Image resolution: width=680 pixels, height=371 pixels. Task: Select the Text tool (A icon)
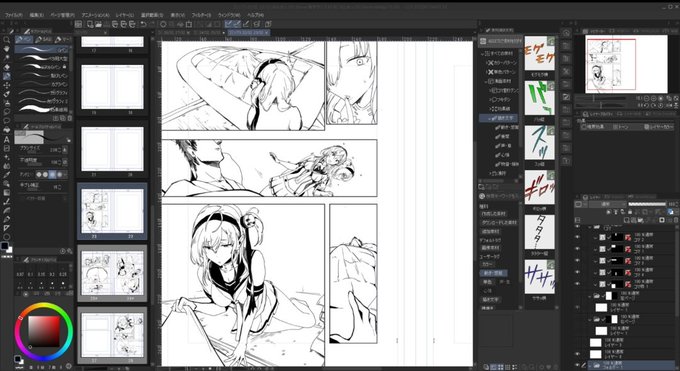7,140
